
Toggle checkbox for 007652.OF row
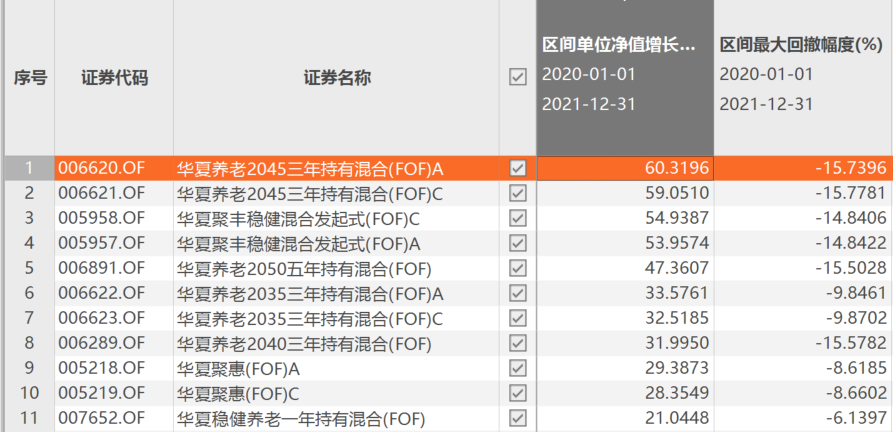[518, 418]
